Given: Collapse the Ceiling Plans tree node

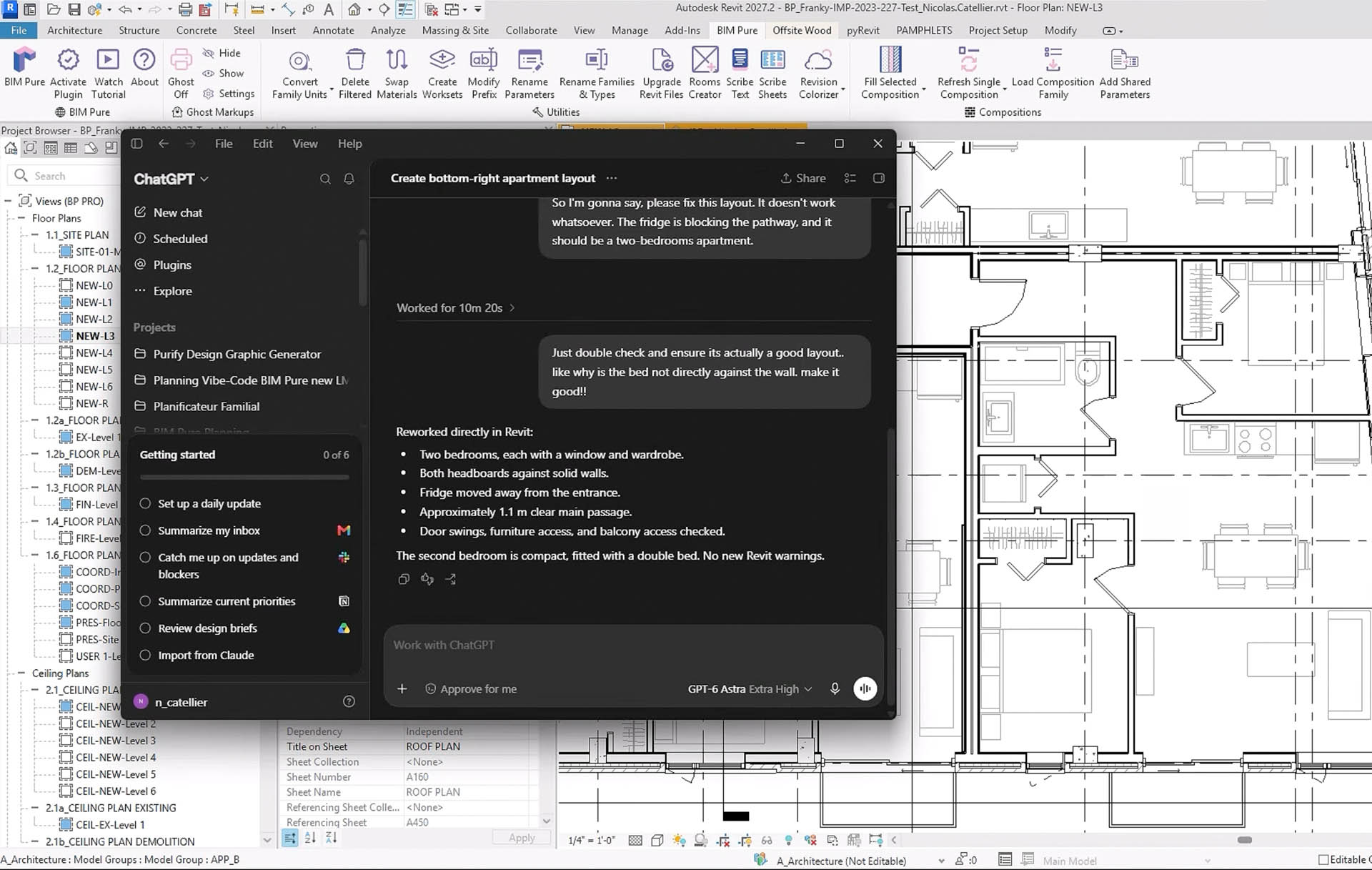Looking at the screenshot, I should [x=21, y=673].
